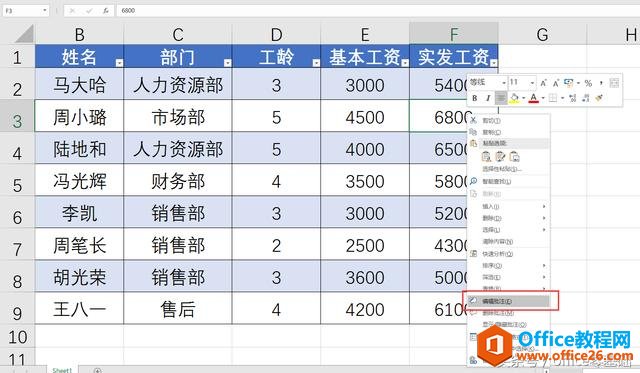
Task: Open filter dropdown on 部门 header
Action: [x=227, y=62]
